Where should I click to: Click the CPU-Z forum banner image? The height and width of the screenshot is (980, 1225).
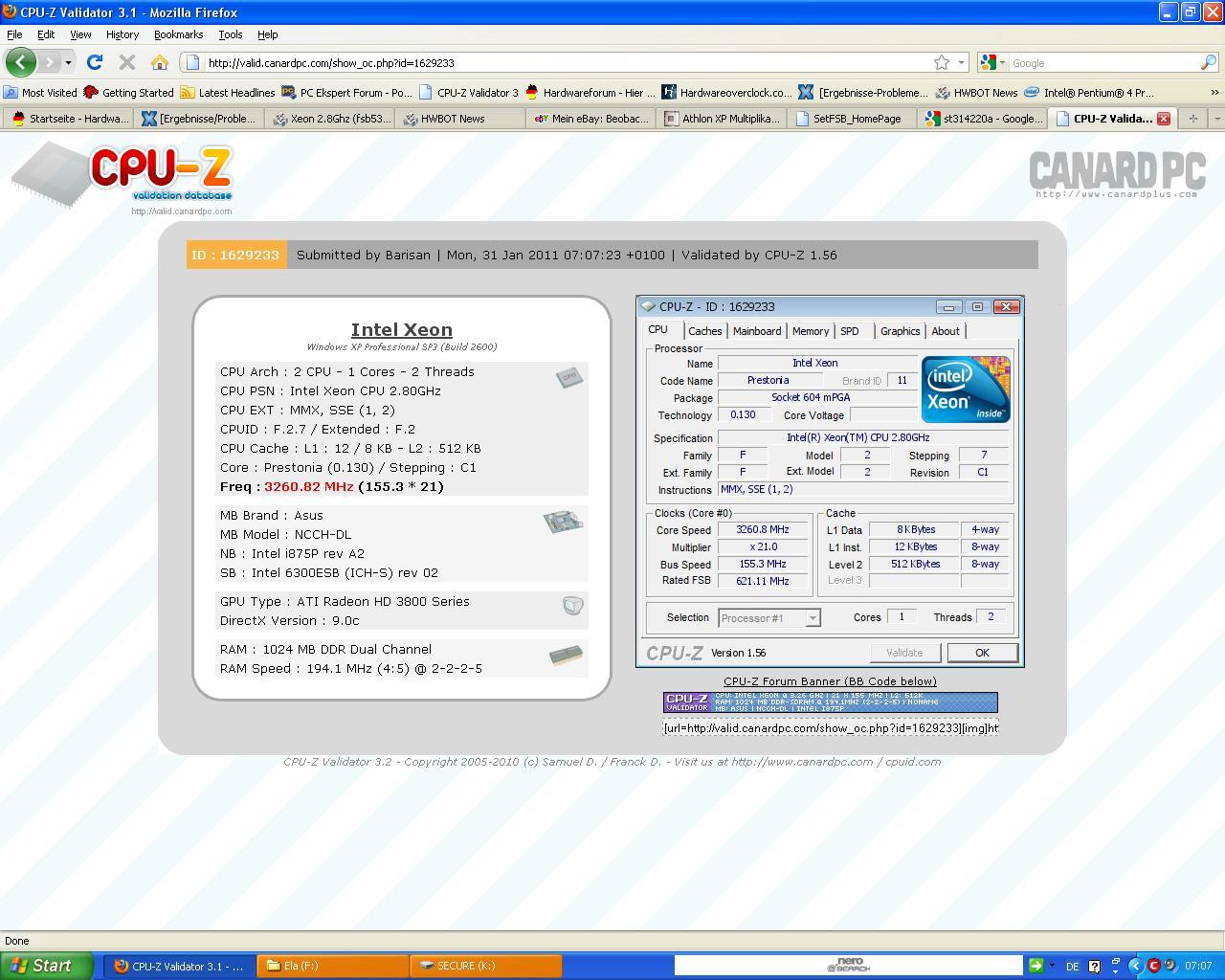coord(831,702)
